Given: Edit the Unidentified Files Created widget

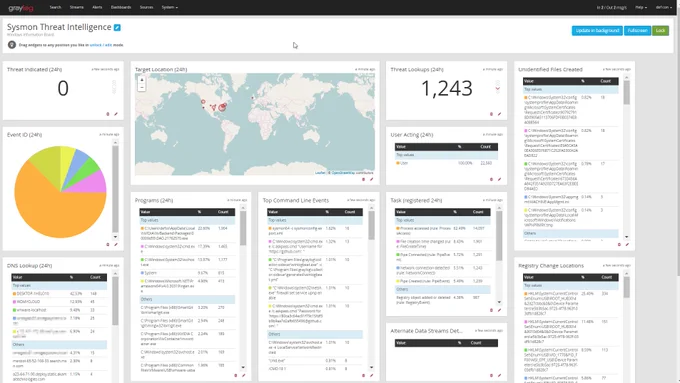Looking at the screenshot, I should [627, 245].
